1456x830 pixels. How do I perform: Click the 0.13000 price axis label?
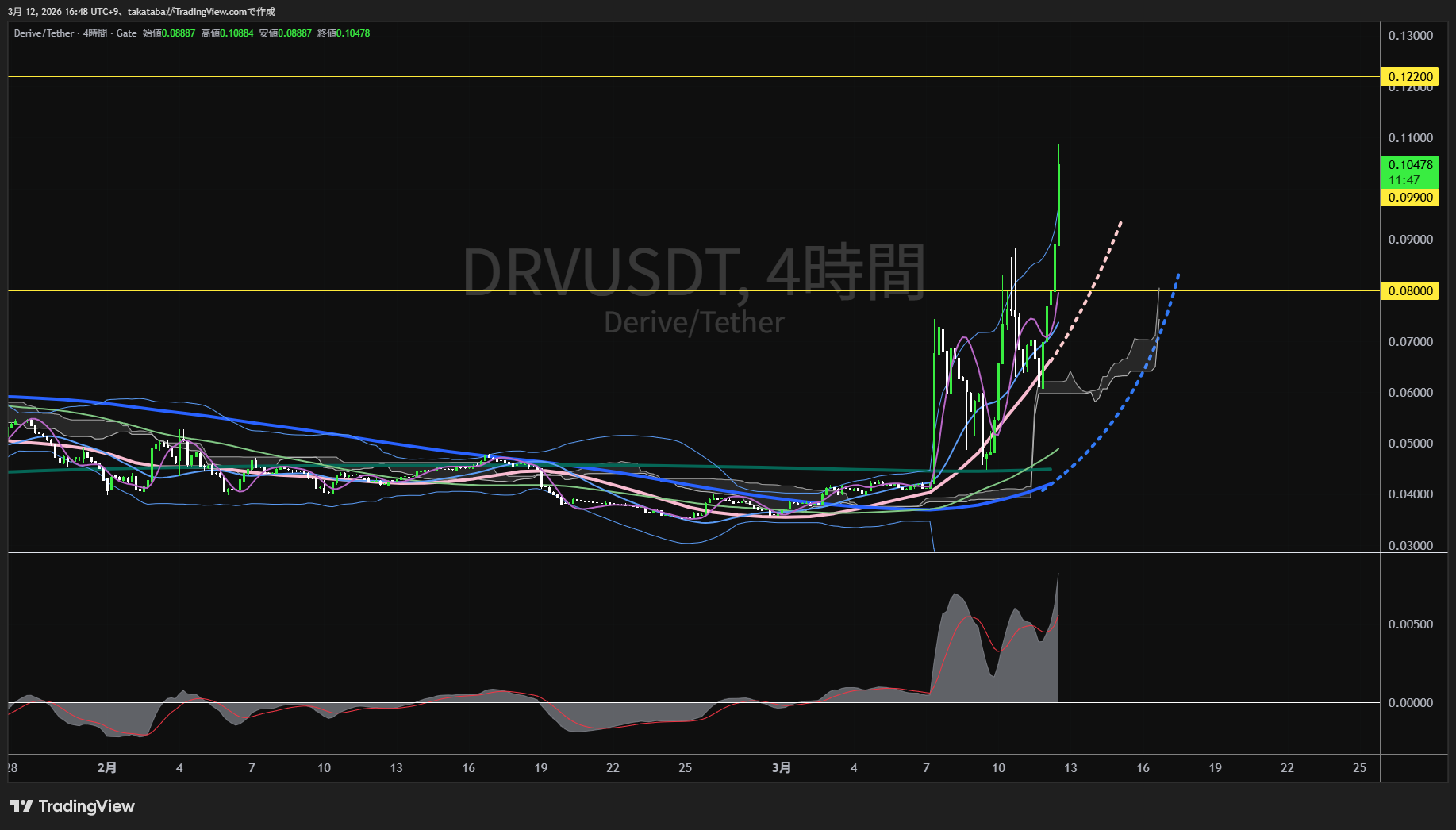coord(1410,36)
